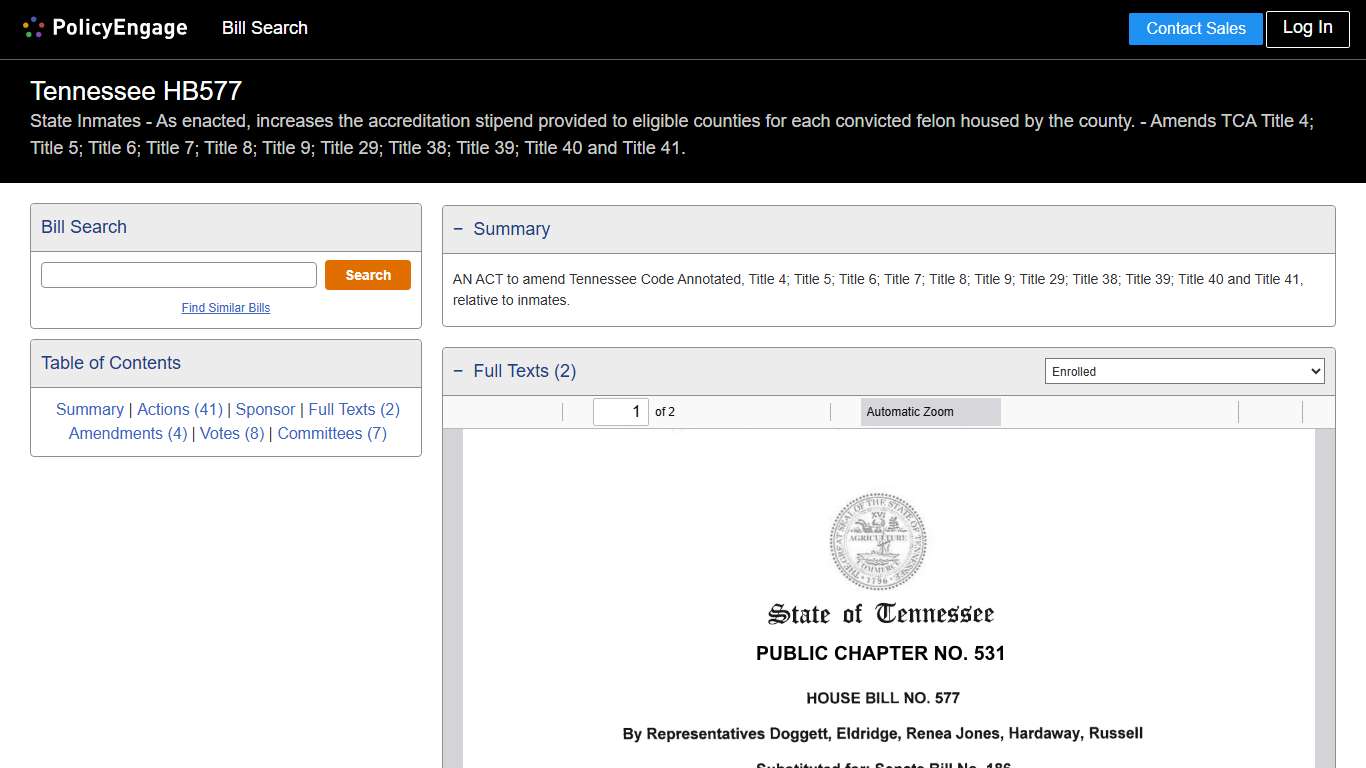1366x768 pixels.
Task: Select Full Texts (2) in Table of Contents
Action: [x=354, y=409]
